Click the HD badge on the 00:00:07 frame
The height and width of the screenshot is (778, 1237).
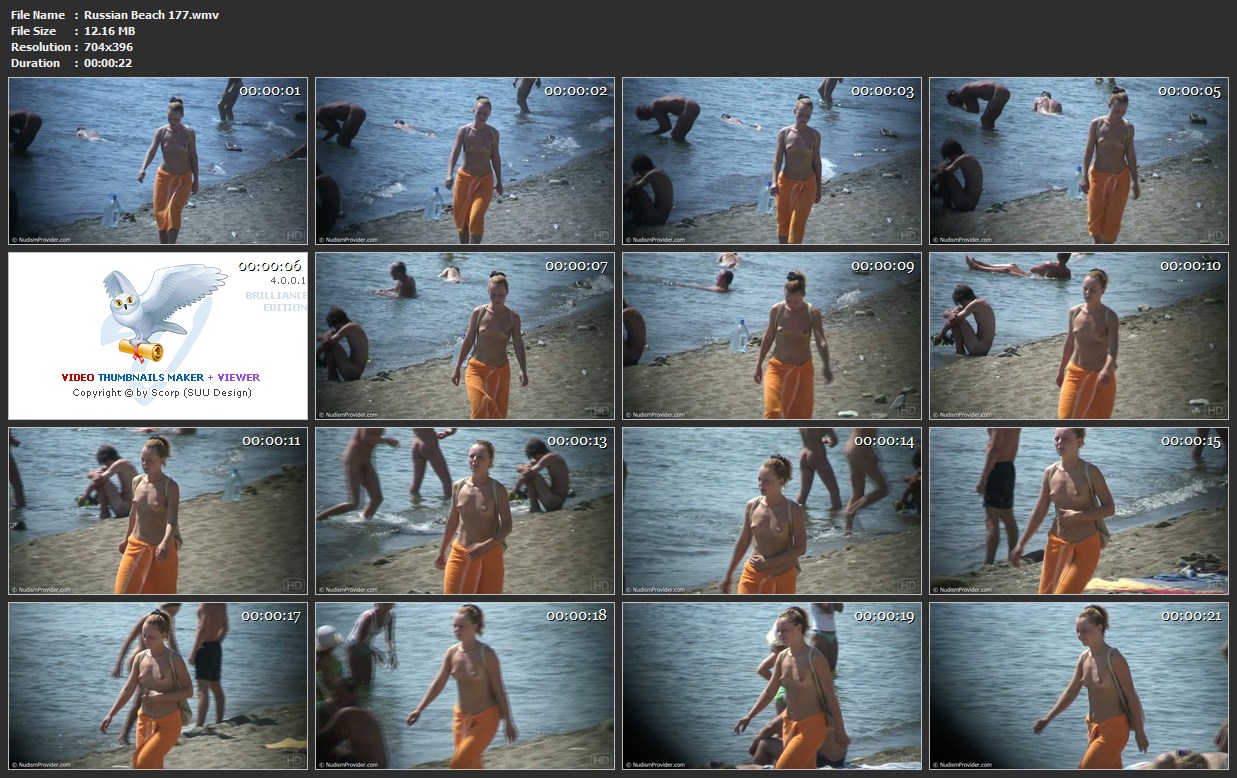coord(600,410)
